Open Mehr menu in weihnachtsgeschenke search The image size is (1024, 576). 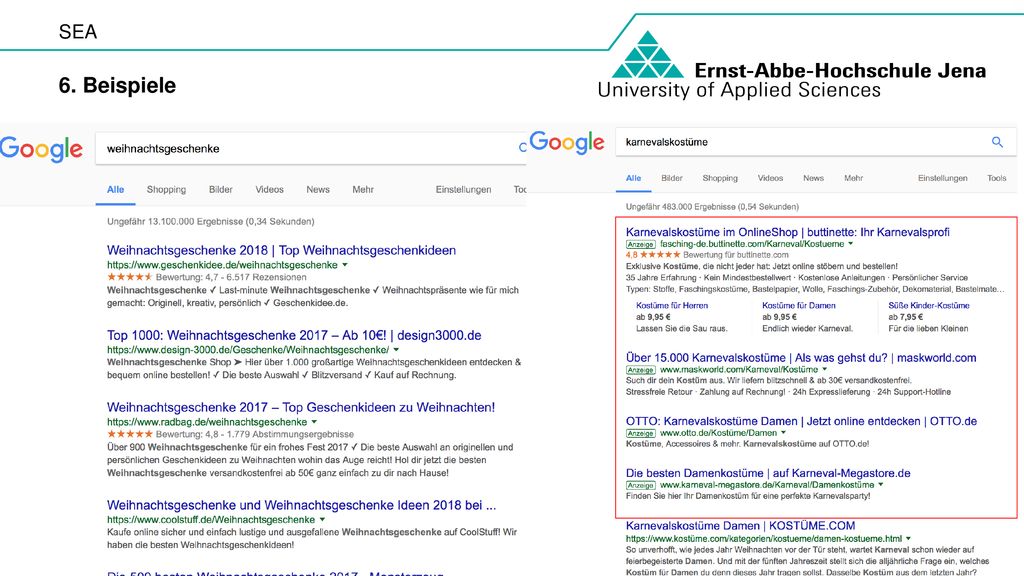[363, 189]
